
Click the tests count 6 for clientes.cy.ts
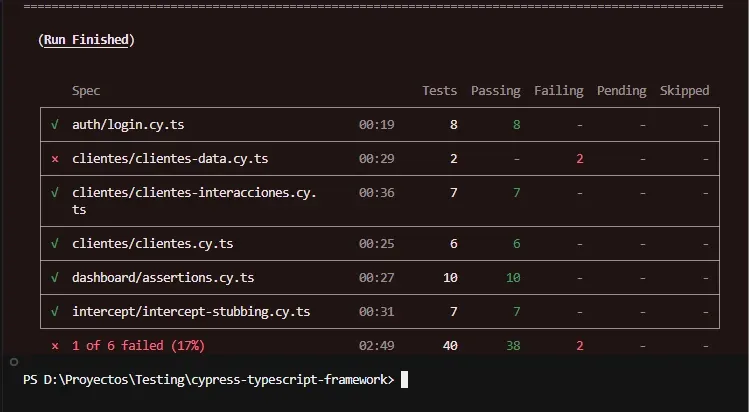[453, 243]
